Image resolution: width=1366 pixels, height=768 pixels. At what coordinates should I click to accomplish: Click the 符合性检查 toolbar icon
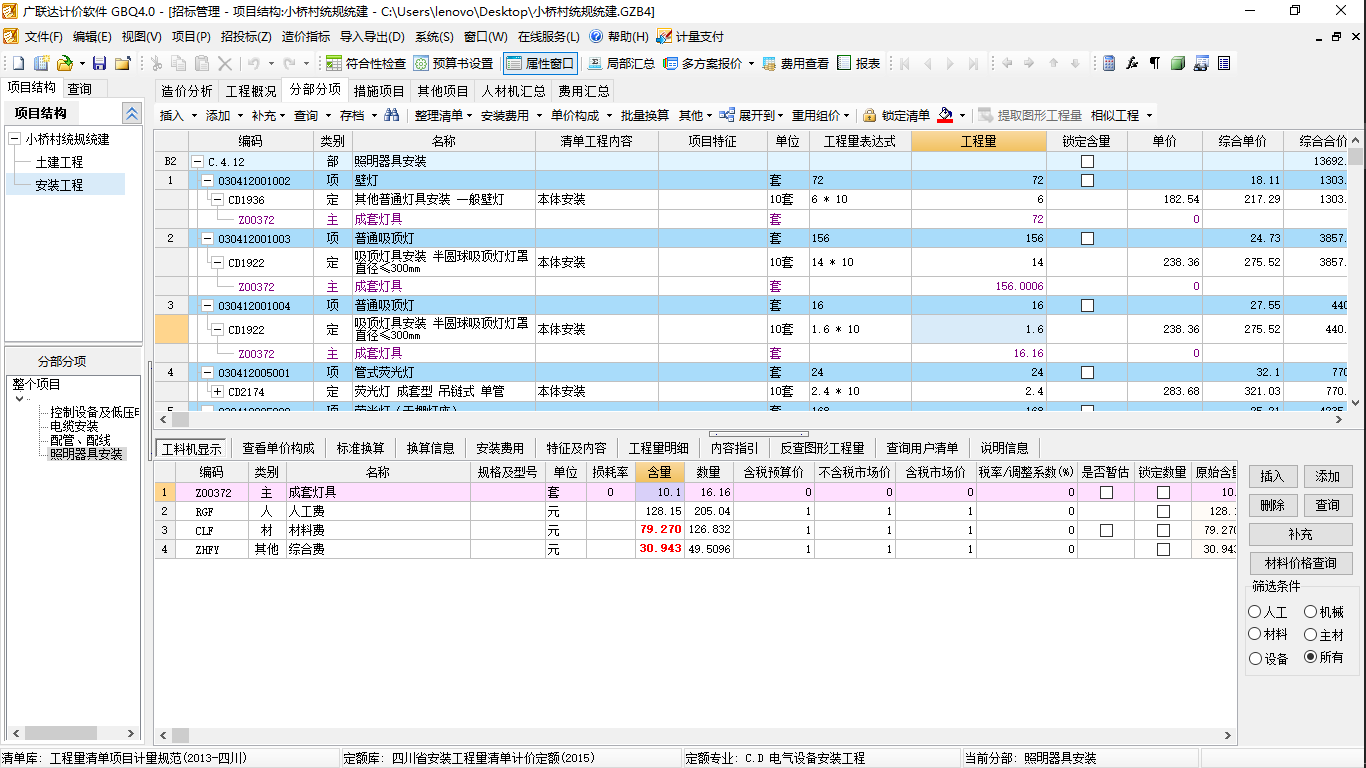[336, 63]
